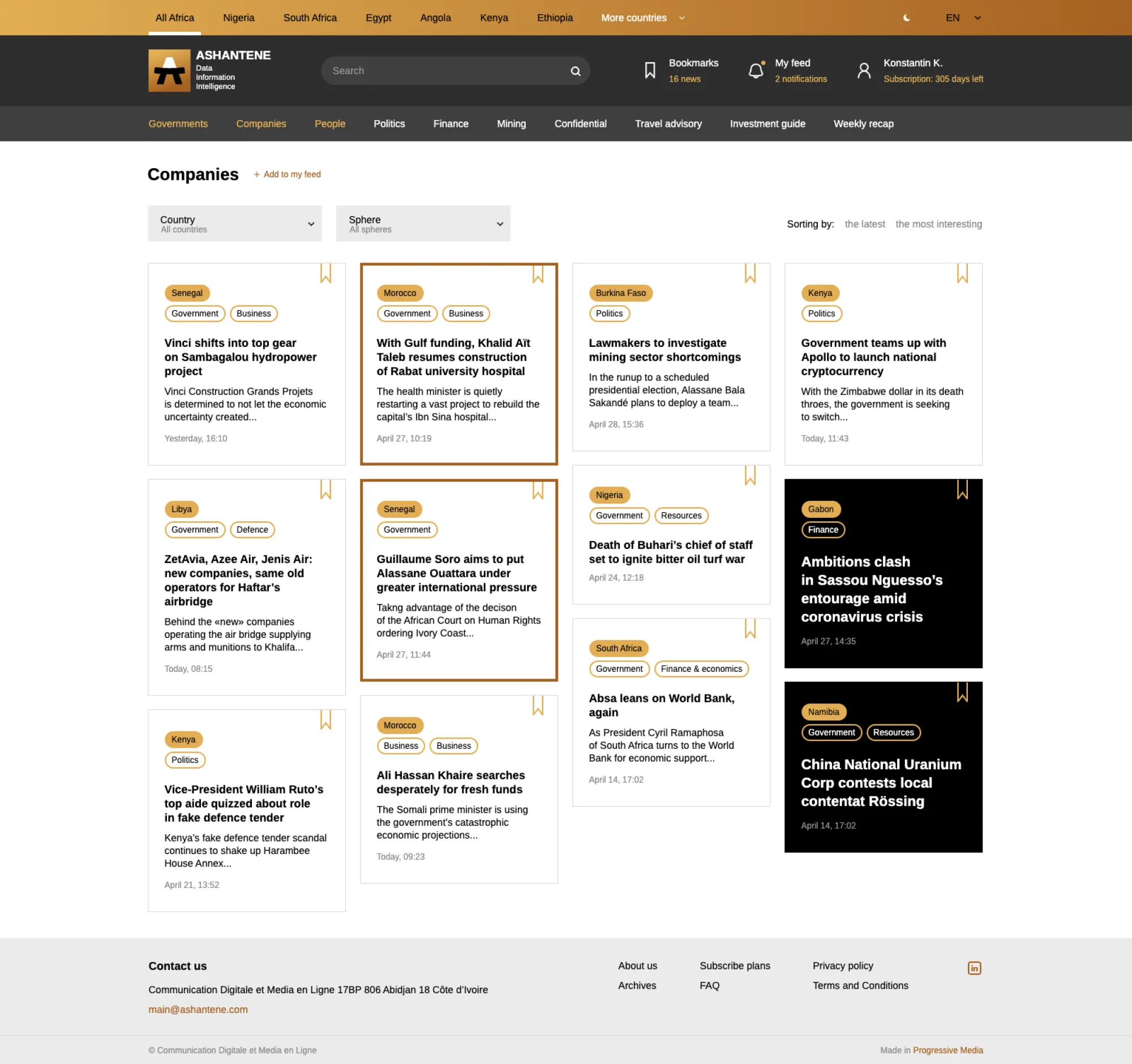Image resolution: width=1132 pixels, height=1064 pixels.
Task: Open the EN language dropdown
Action: [x=963, y=18]
